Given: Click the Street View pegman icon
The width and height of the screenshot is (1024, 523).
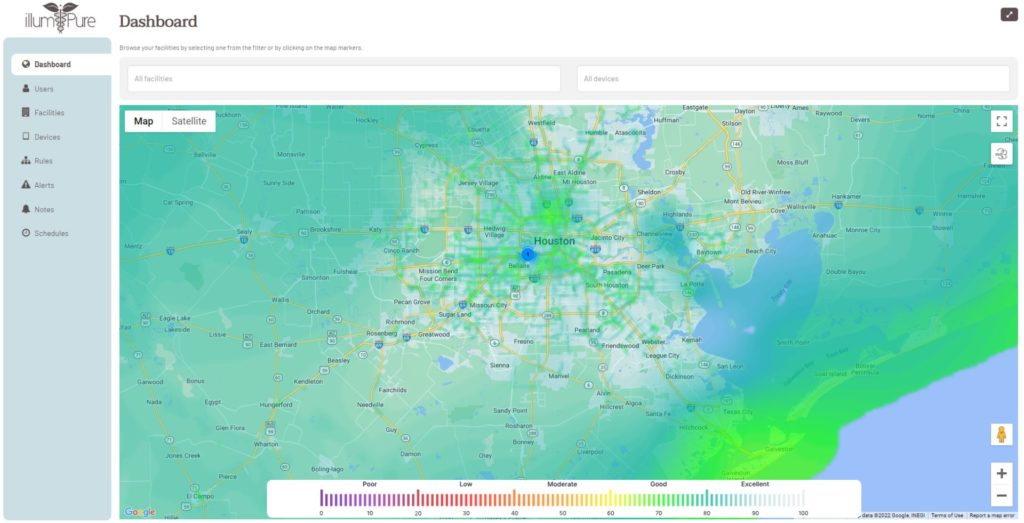Looking at the screenshot, I should point(1001,434).
